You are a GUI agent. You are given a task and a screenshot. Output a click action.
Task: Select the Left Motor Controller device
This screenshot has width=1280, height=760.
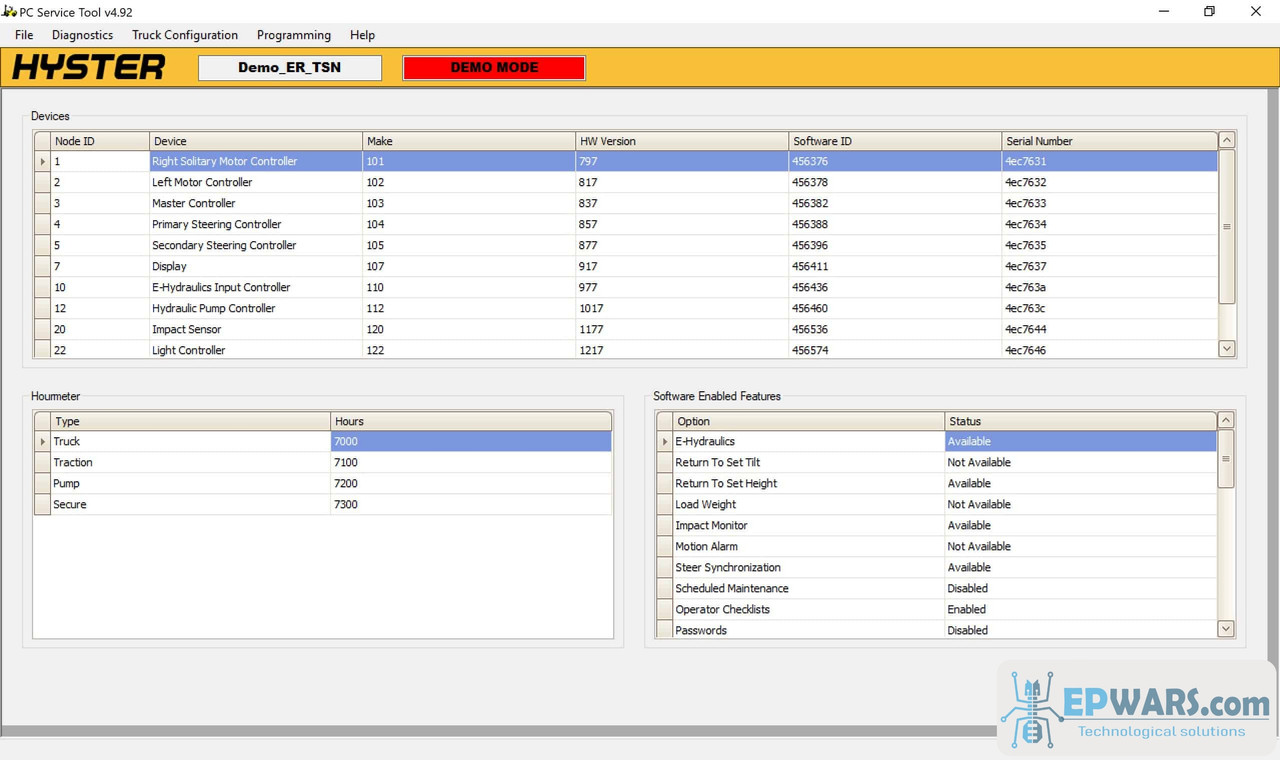(x=626, y=182)
